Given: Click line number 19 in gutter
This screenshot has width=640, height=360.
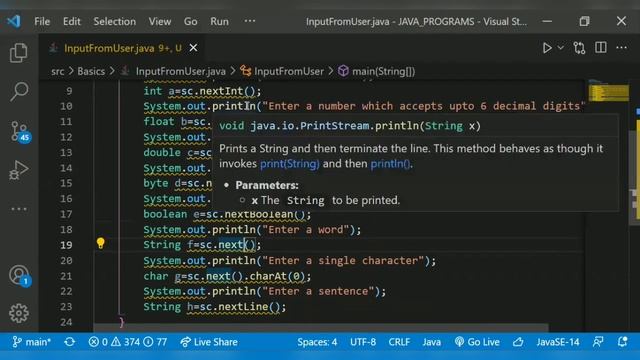Looking at the screenshot, I should [x=66, y=245].
